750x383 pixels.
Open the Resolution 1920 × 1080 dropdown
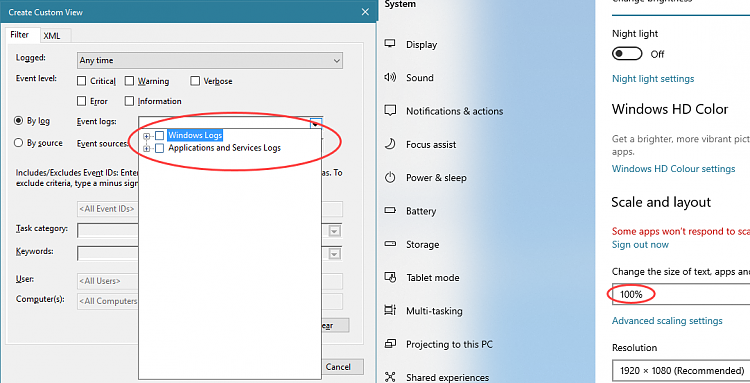tap(681, 371)
